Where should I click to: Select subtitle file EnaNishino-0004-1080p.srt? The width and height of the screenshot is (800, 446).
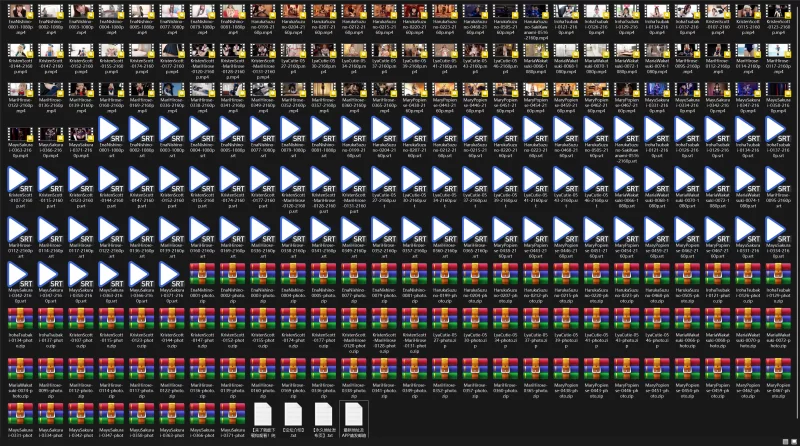click(203, 138)
